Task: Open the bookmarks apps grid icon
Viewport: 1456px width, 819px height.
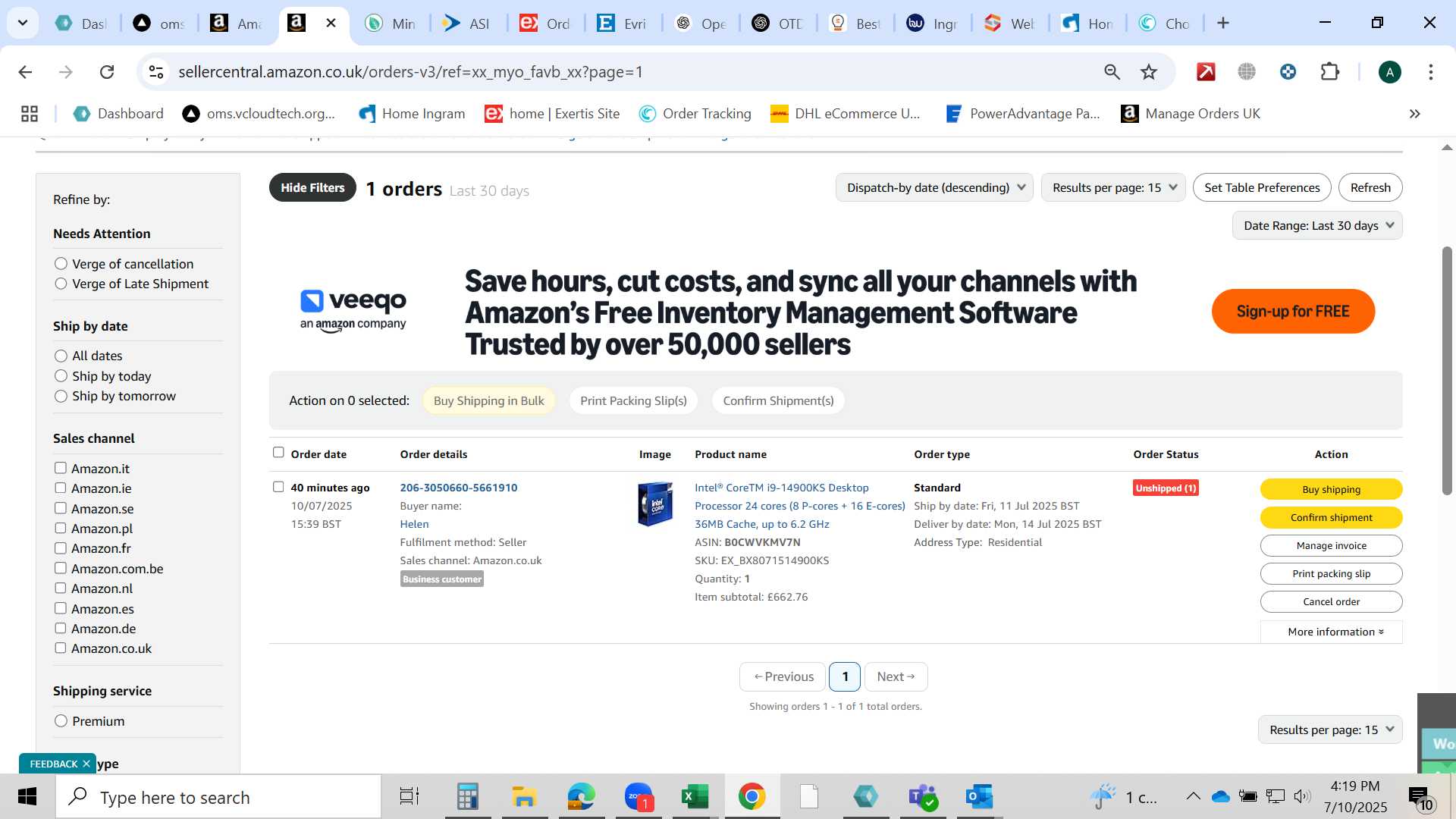Action: [30, 114]
